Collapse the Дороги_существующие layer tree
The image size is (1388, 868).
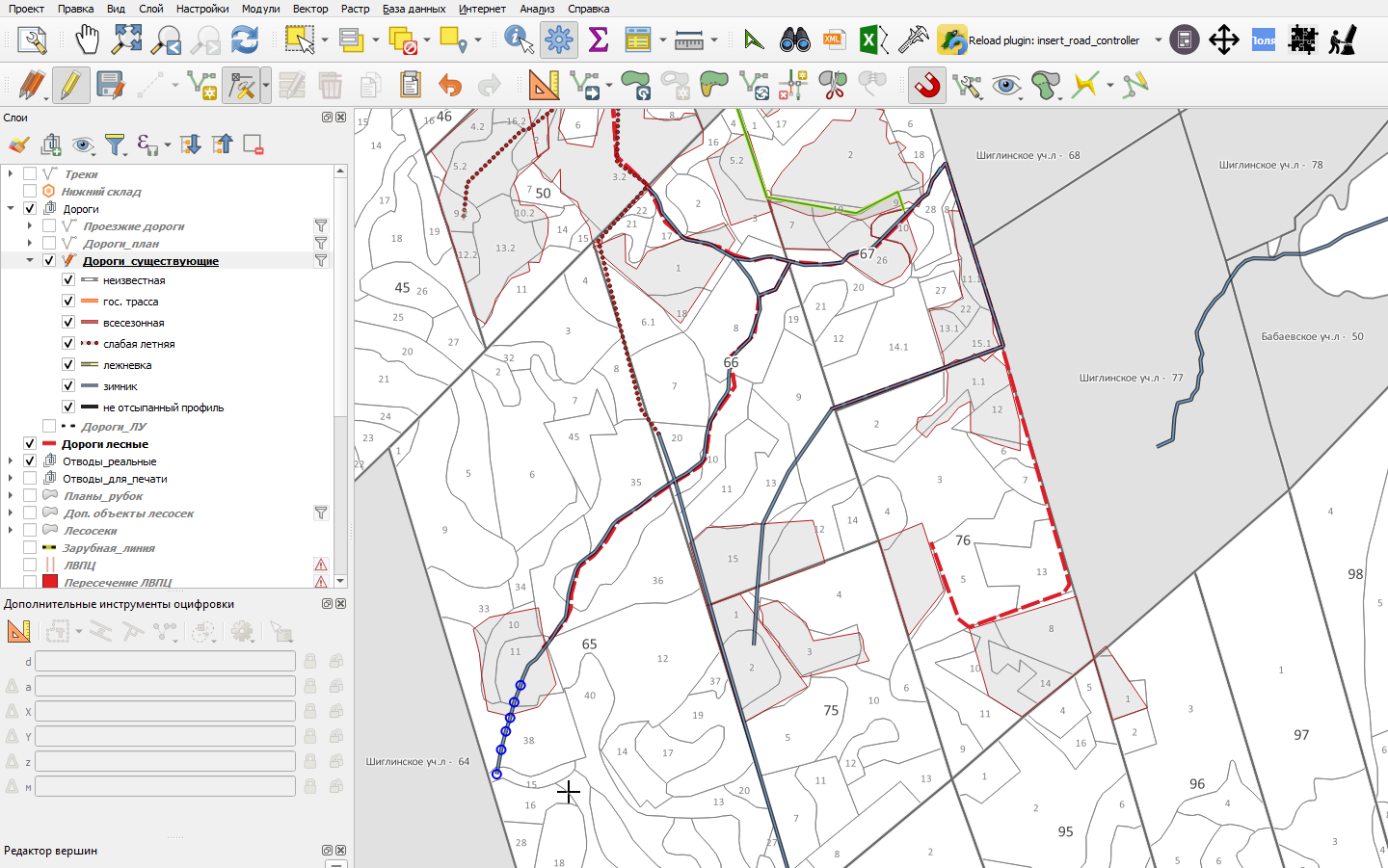[30, 260]
